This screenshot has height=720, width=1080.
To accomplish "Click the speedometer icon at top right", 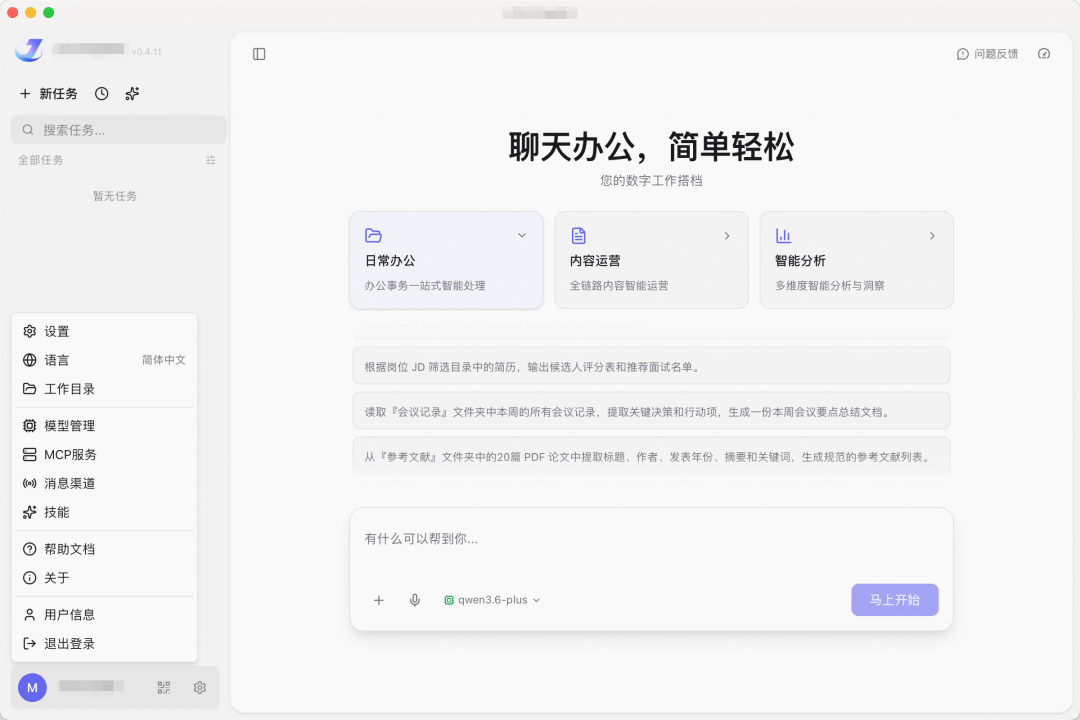I will (x=1044, y=54).
